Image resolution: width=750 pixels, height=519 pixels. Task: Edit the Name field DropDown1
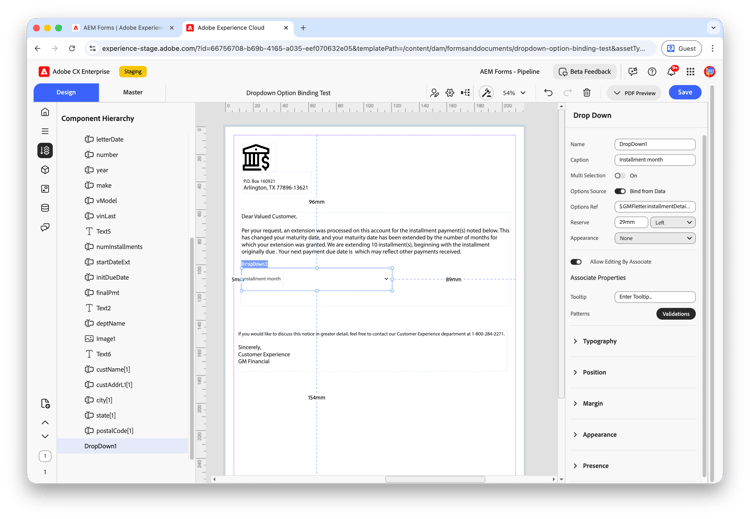[x=655, y=144]
